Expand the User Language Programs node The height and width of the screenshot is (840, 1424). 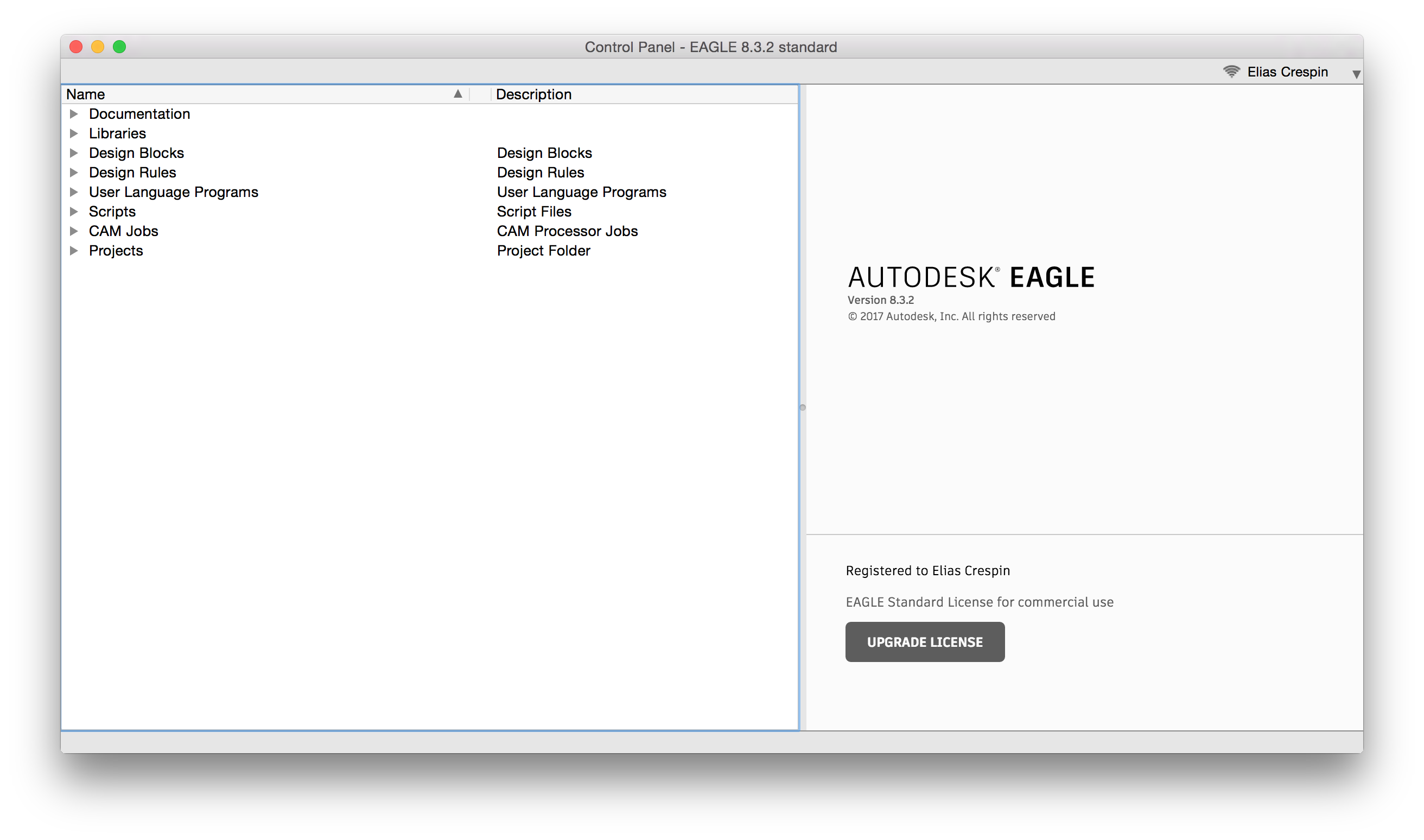[x=74, y=192]
